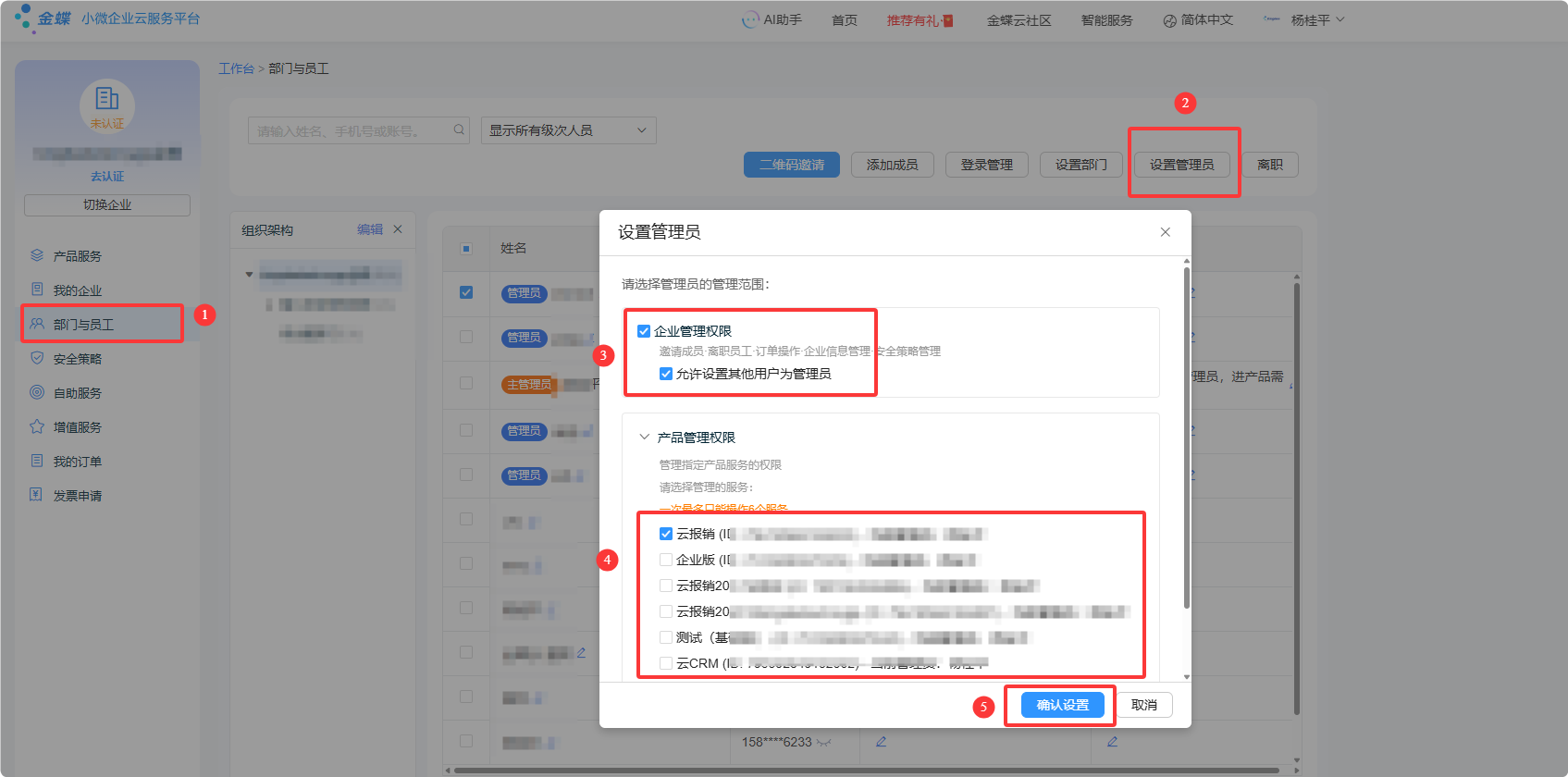Close the 设置管理员 dialog
1568x777 pixels.
1166,232
